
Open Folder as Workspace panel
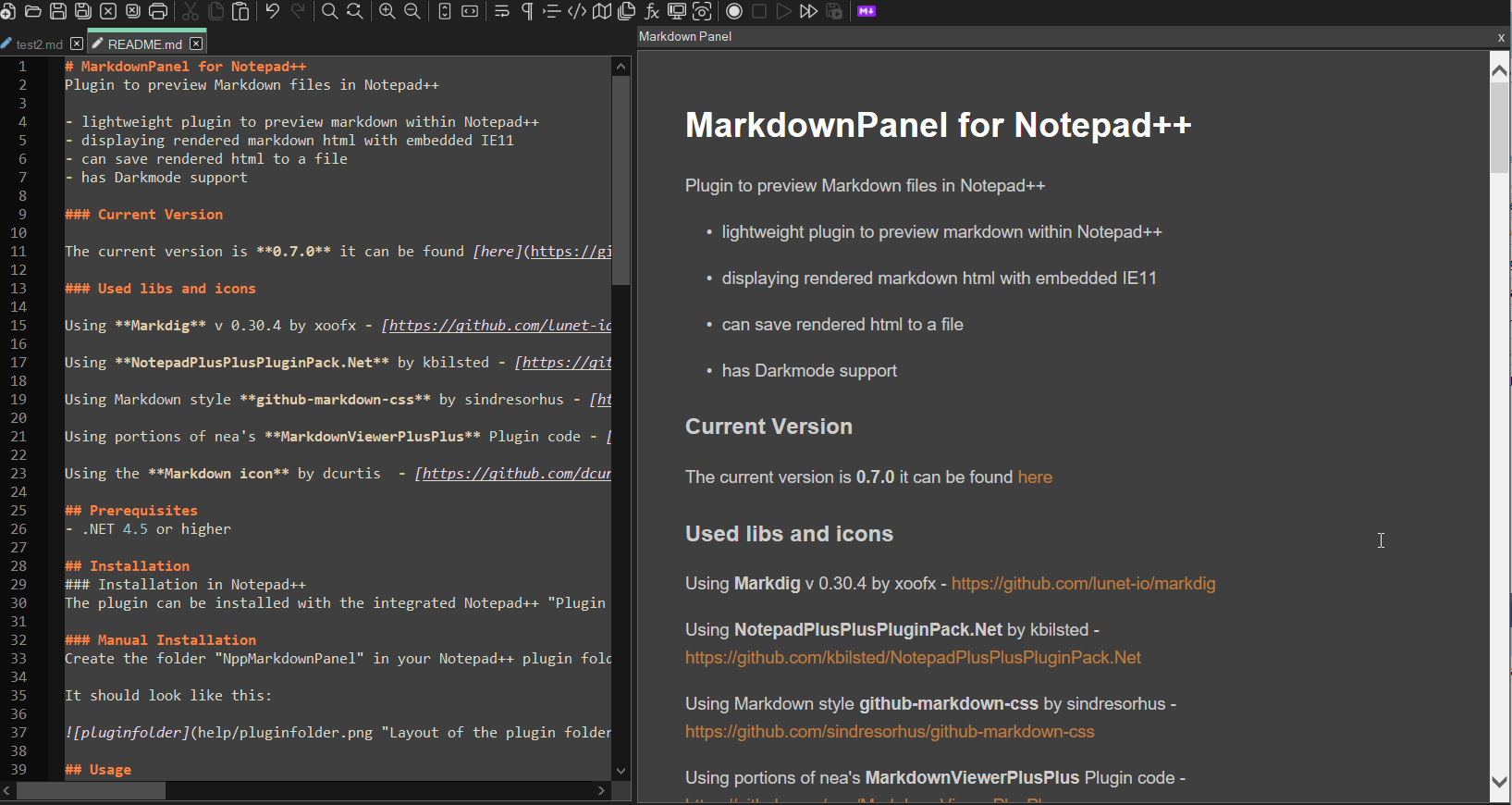677,11
